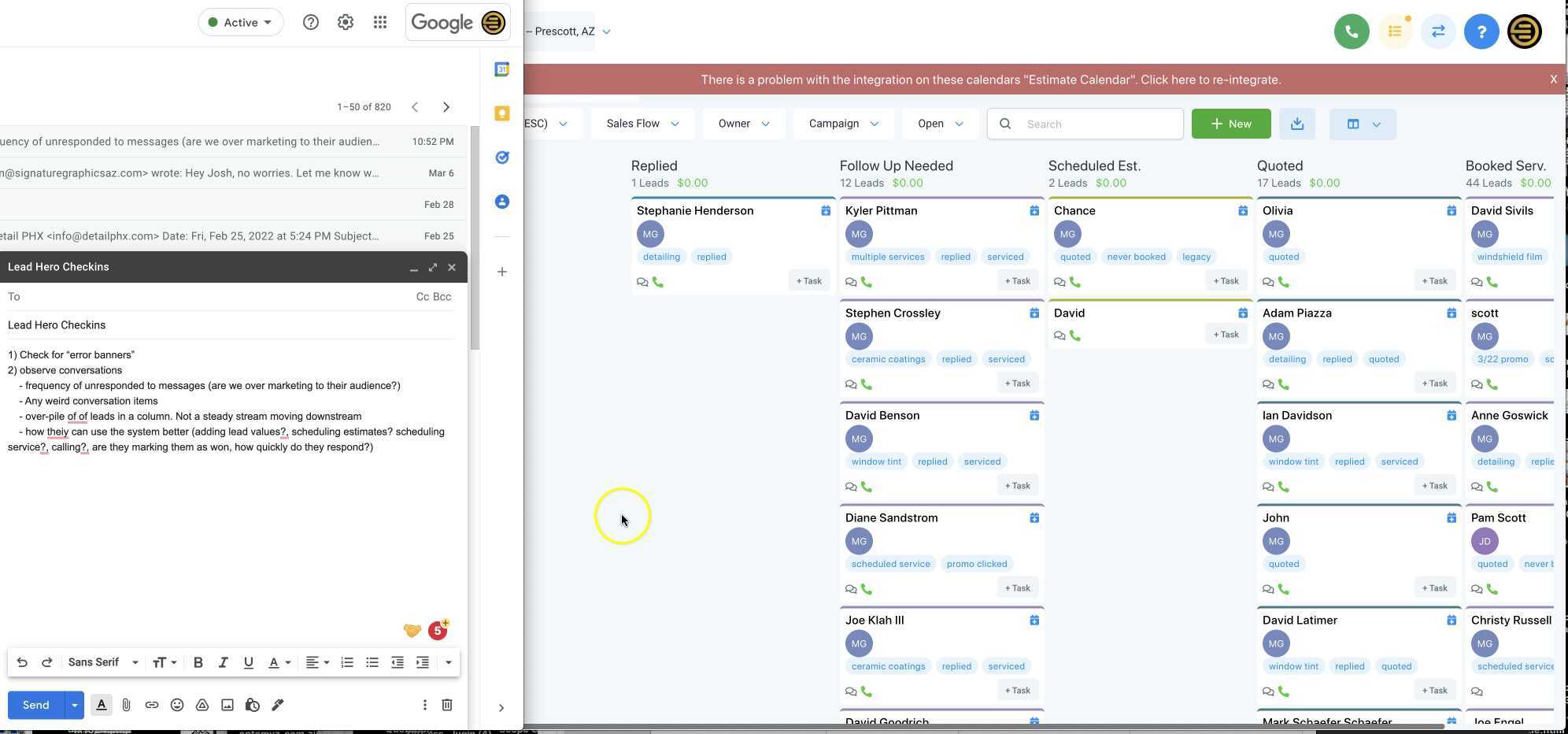Open Google Tasks side panel icon

click(x=502, y=158)
